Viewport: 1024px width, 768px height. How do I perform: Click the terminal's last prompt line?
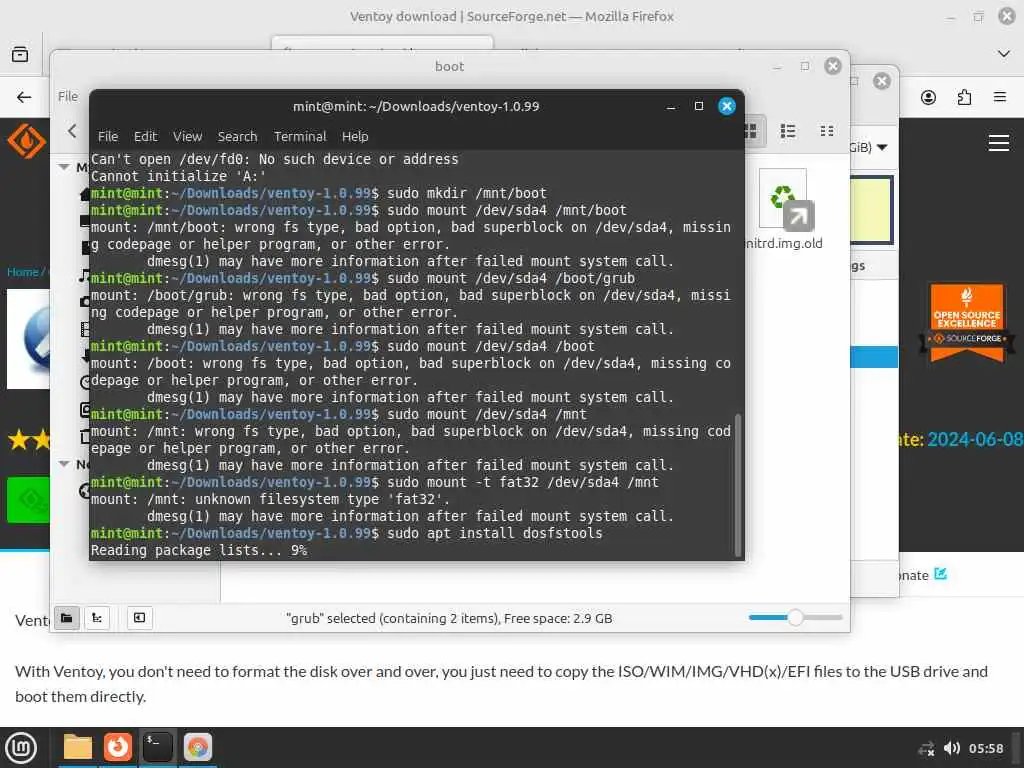click(x=346, y=534)
